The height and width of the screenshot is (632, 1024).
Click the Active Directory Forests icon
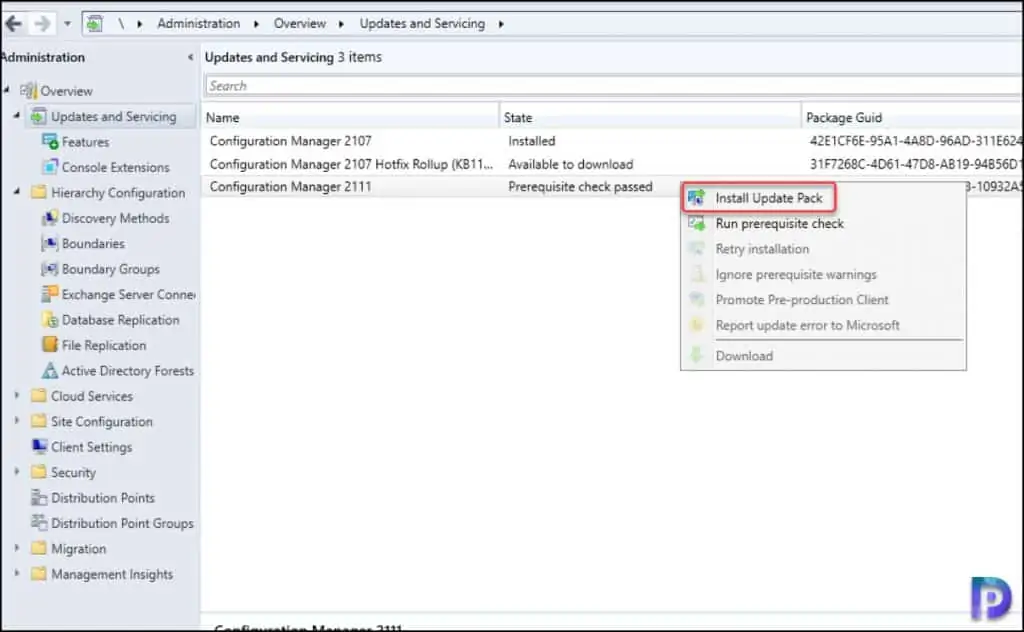[x=50, y=371]
